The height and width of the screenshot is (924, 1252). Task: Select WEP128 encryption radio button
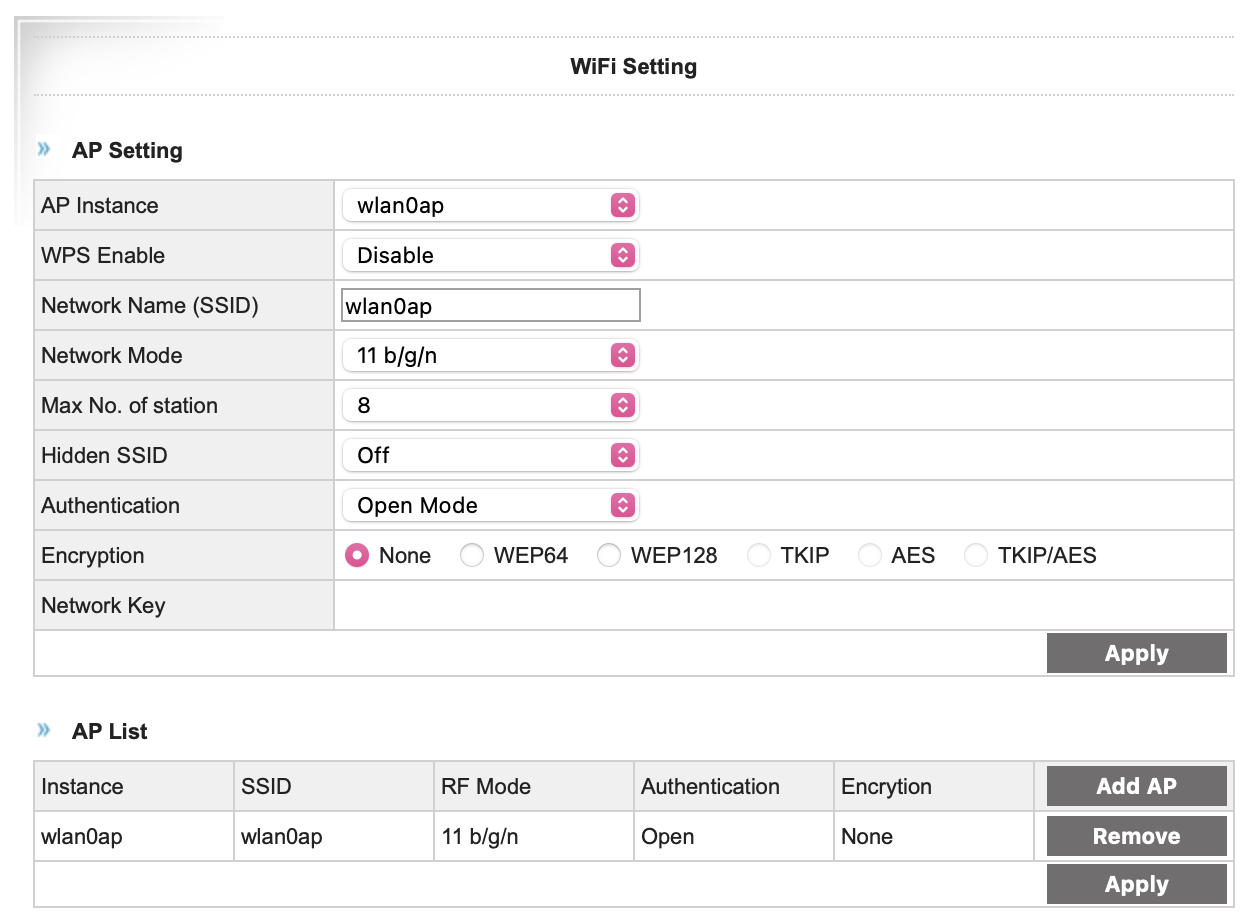(609, 556)
